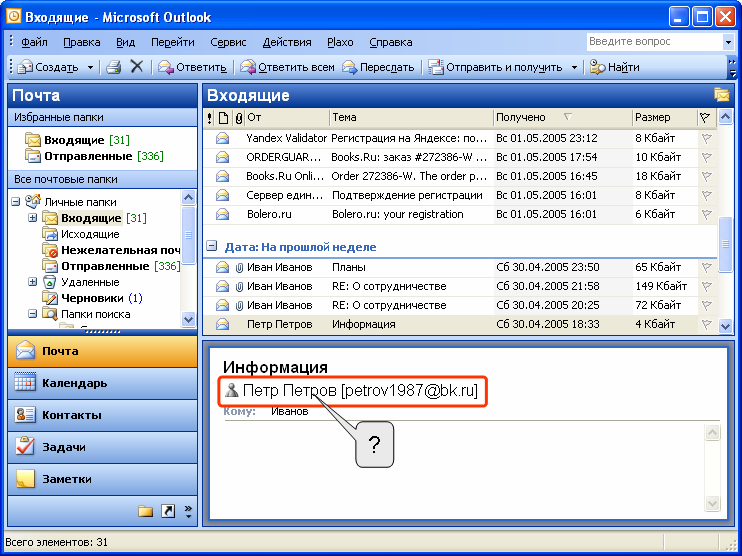Open Заметки navigation pane button
This screenshot has width=742, height=556.
(102, 479)
